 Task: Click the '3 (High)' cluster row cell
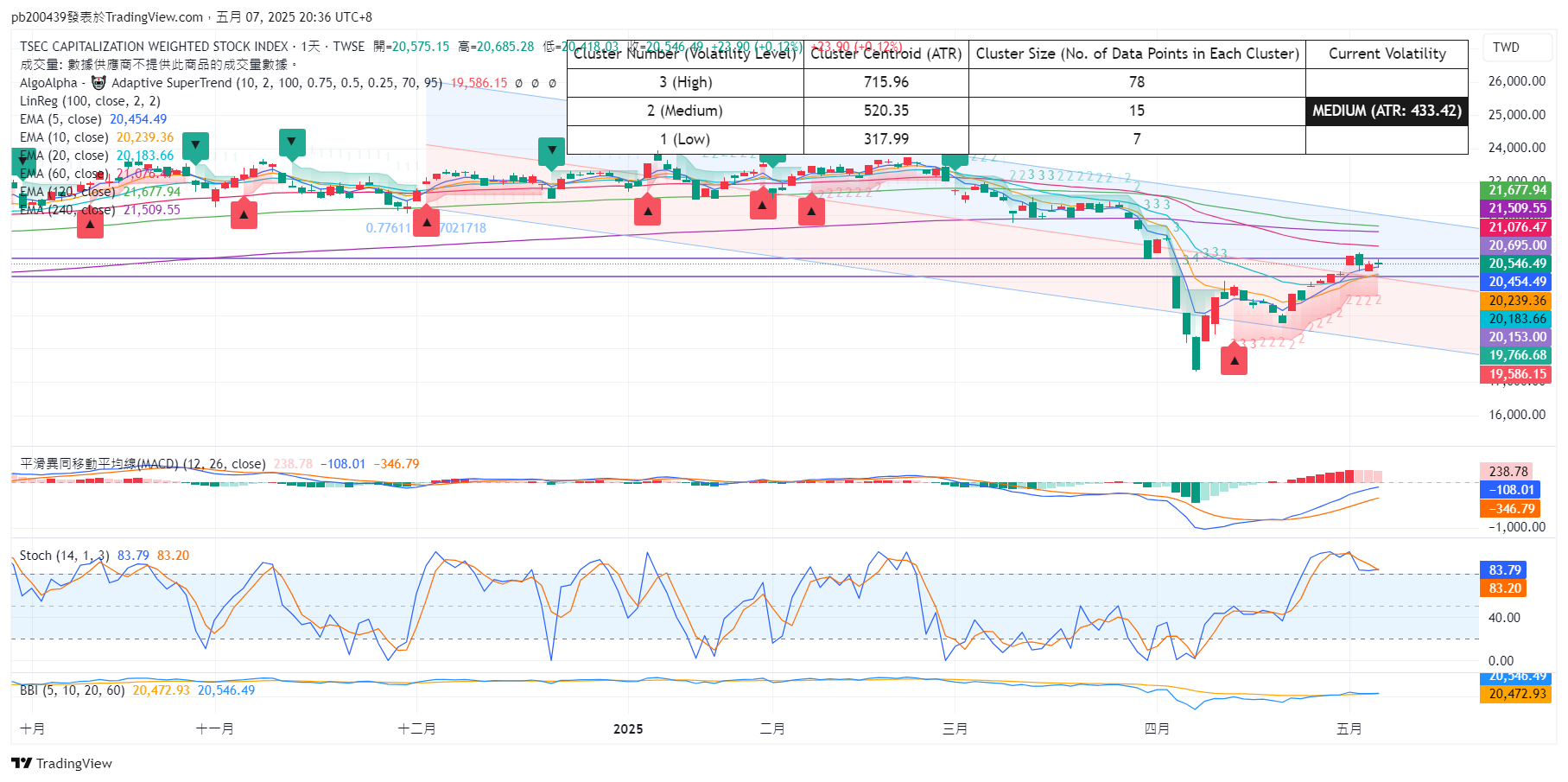(685, 82)
